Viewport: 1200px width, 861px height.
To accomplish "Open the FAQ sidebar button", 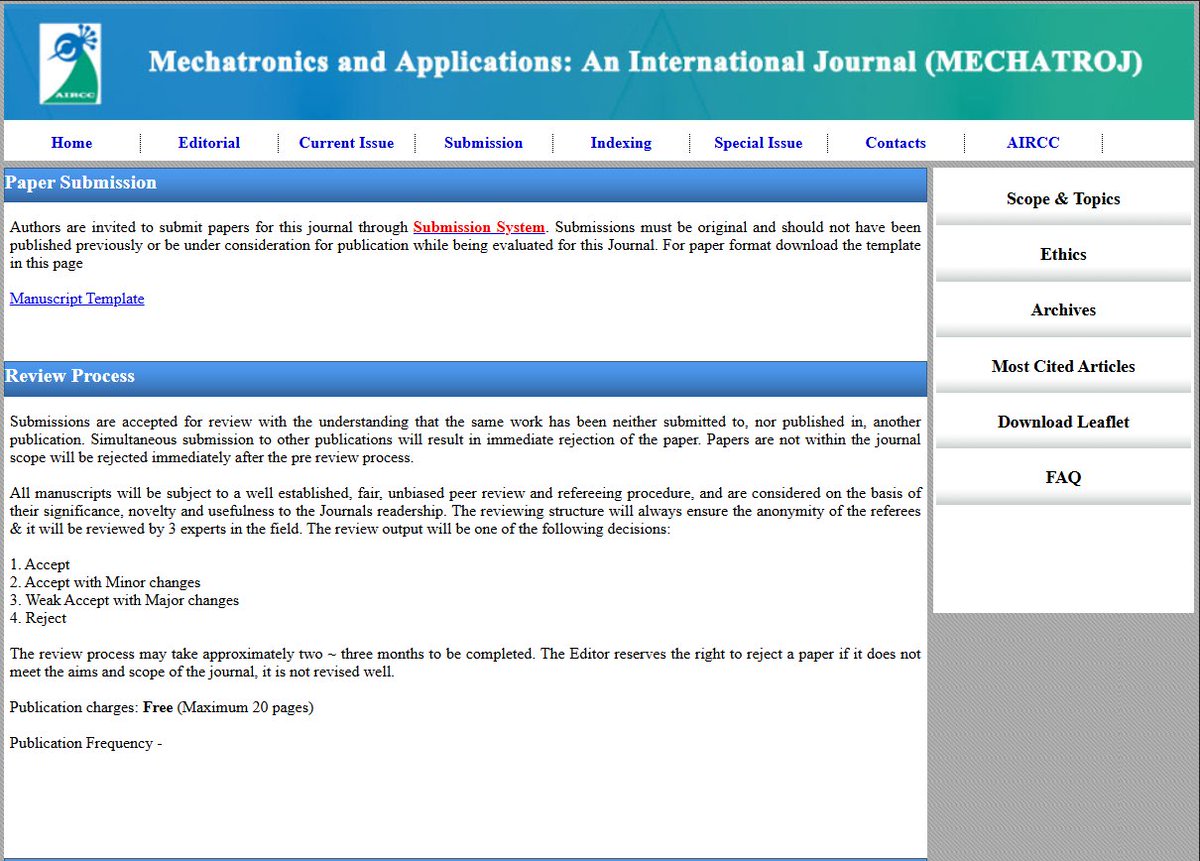I will pyautogui.click(x=1063, y=477).
